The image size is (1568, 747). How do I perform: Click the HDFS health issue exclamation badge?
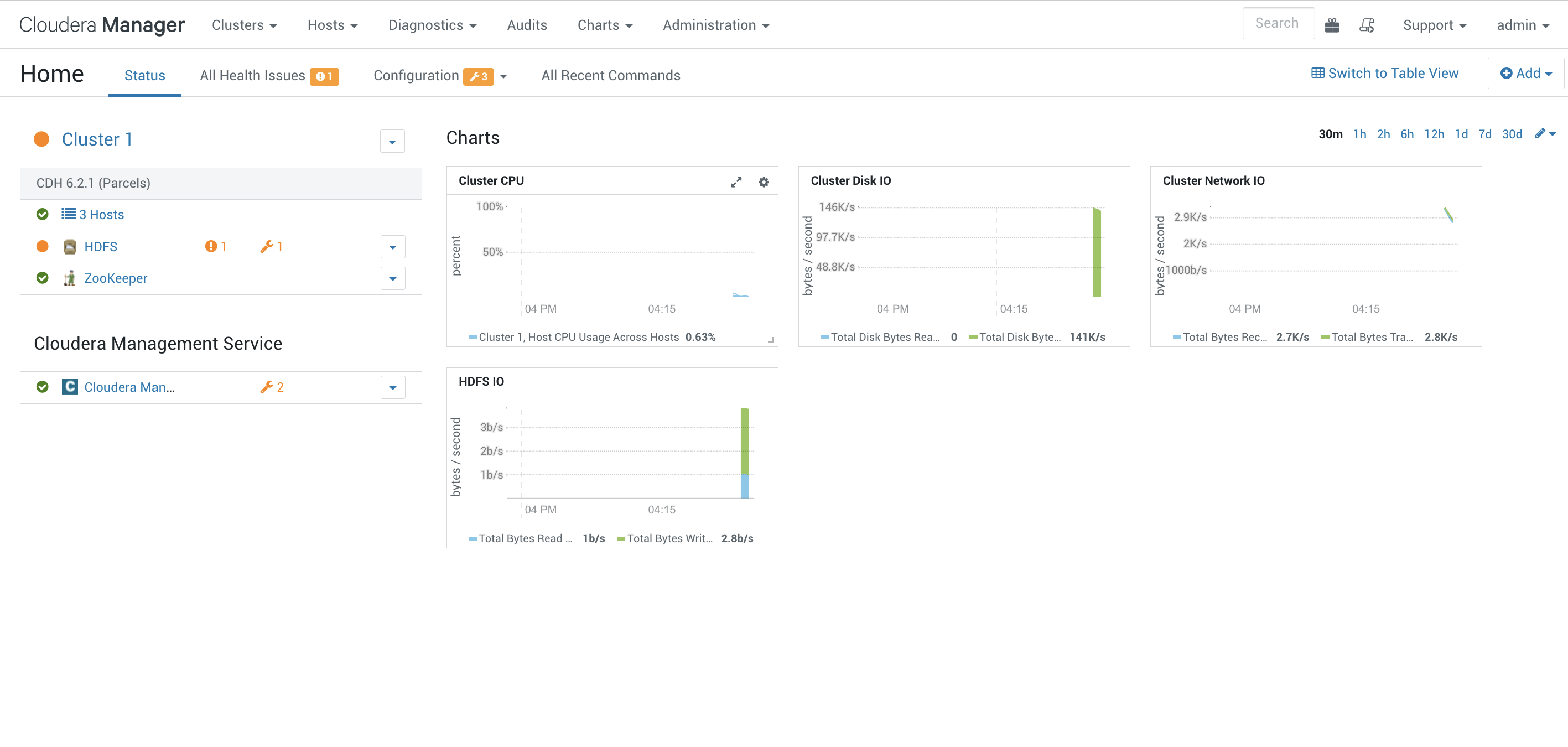[215, 247]
